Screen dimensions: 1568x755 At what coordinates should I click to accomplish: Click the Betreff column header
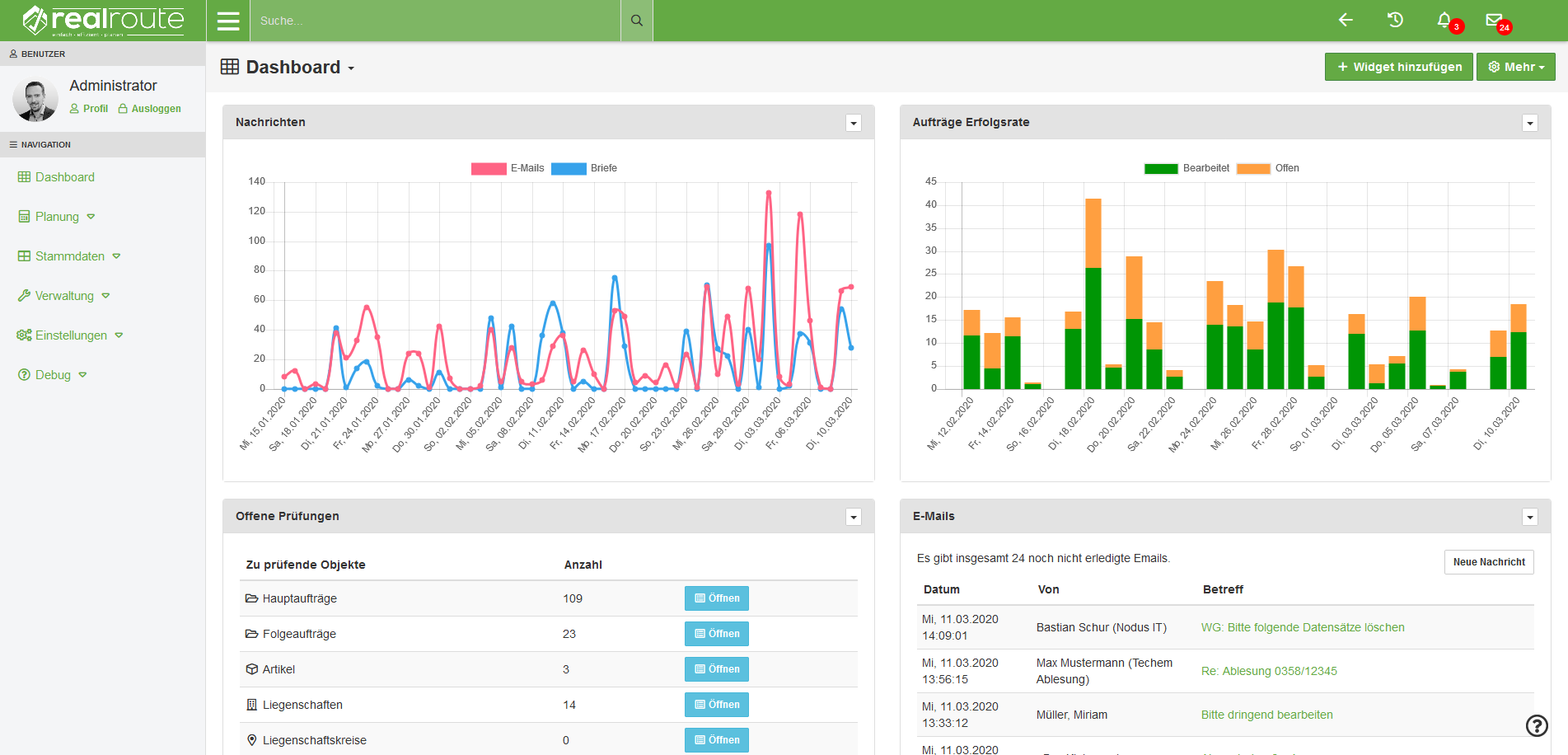point(1223,589)
